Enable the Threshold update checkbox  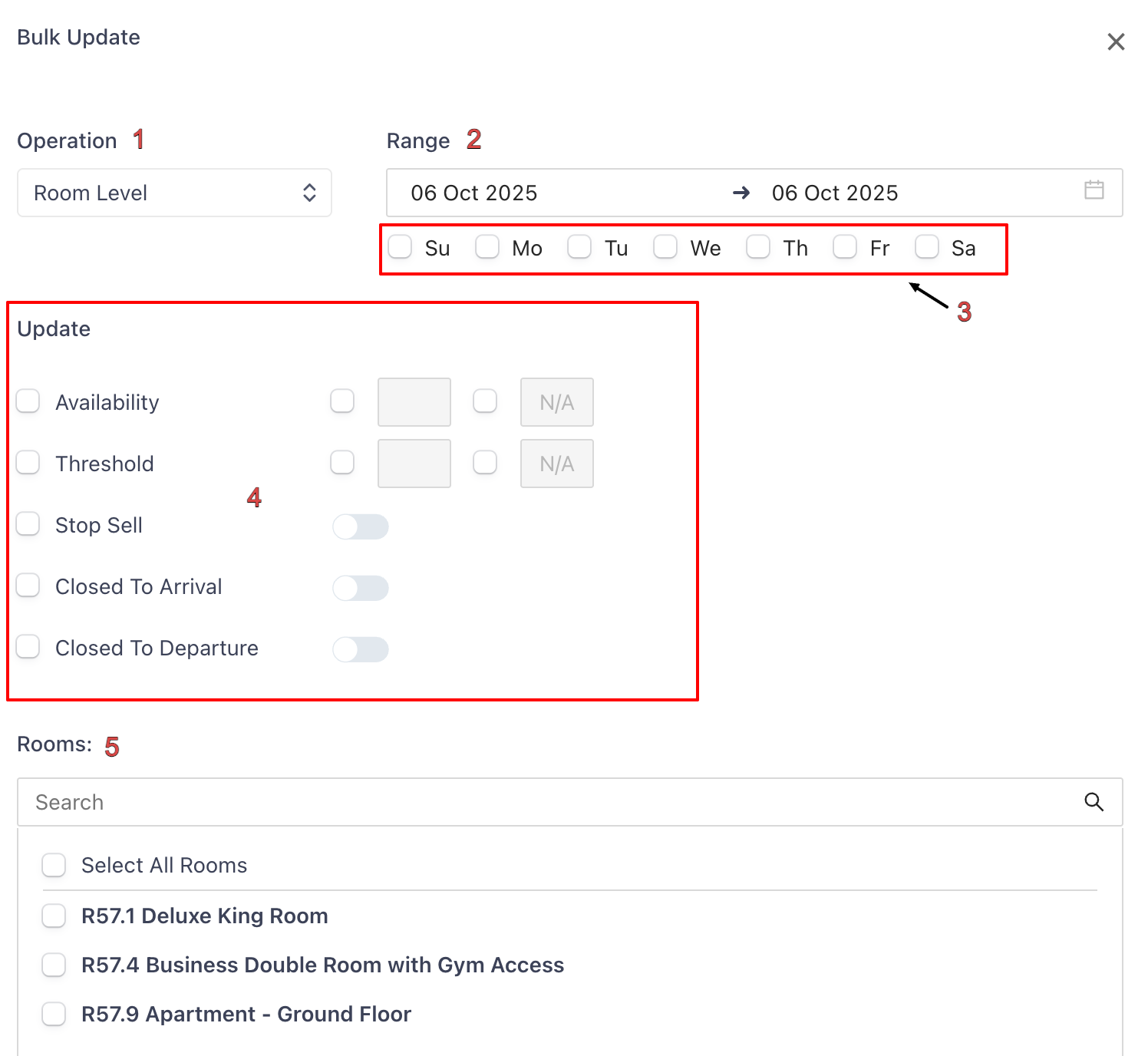pos(28,463)
